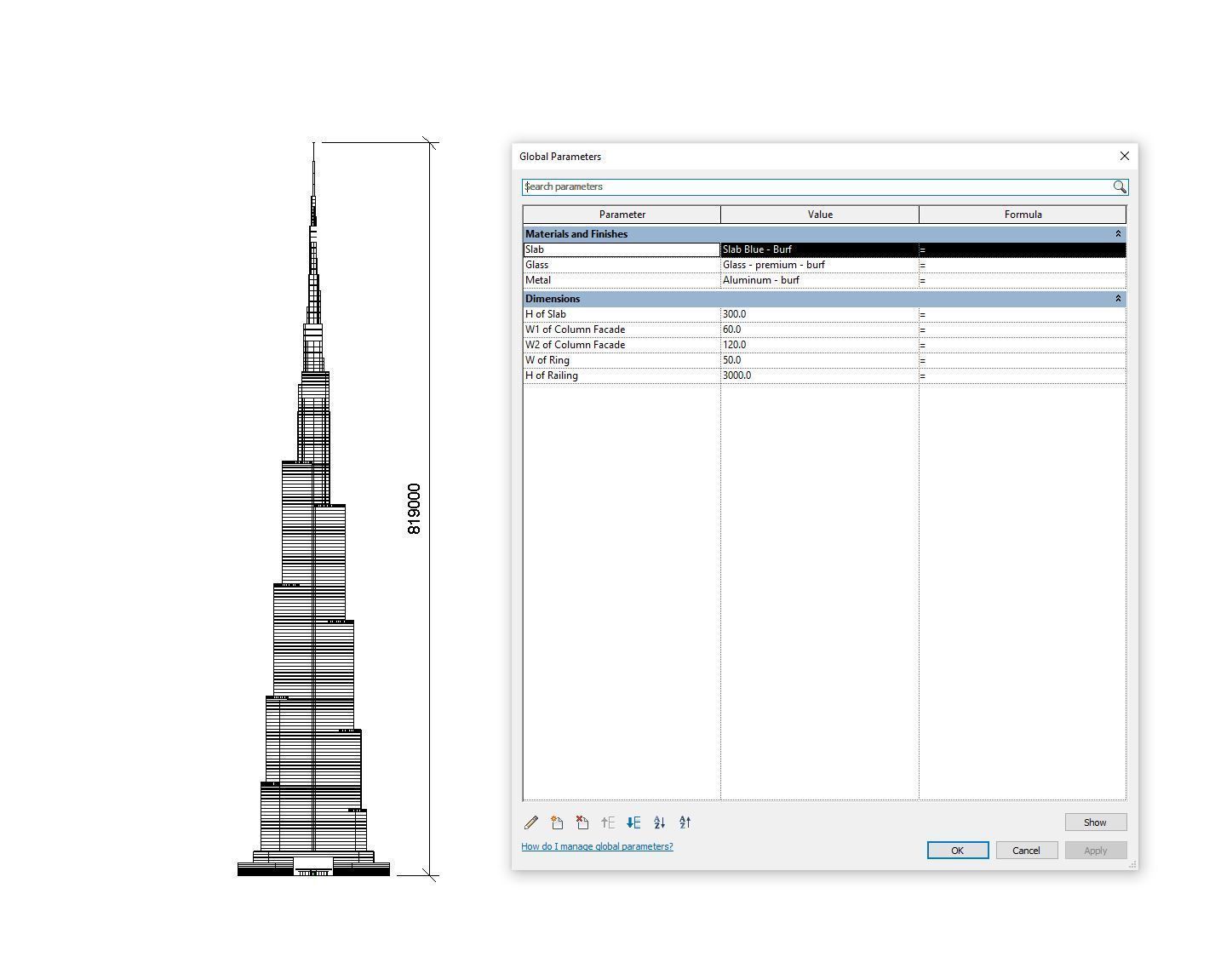Image resolution: width=1215 pixels, height=980 pixels.
Task: Click the 3000.0 value cell
Action: (x=820, y=375)
